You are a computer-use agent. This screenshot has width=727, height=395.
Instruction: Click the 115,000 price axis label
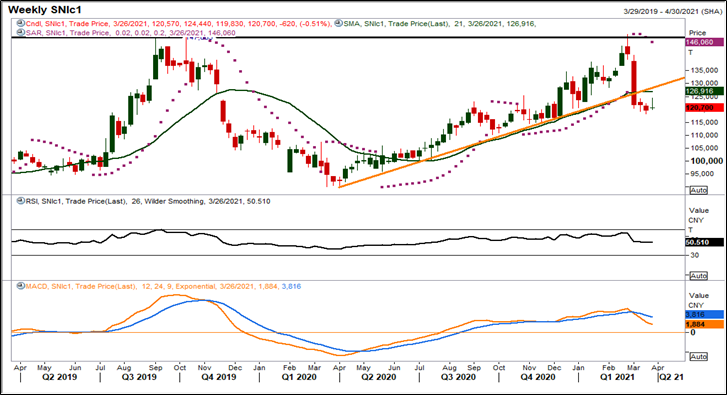(x=705, y=122)
